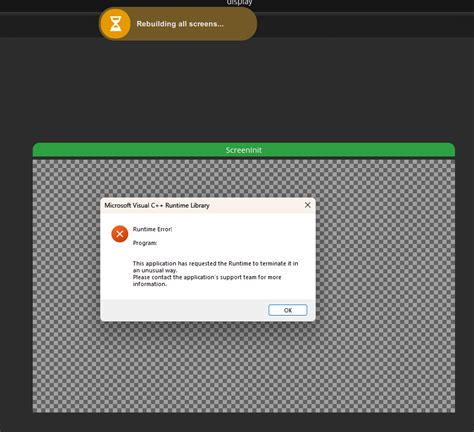This screenshot has height=432, width=474.
Task: Click OK in the Runtime Library dialog
Action: pyautogui.click(x=288, y=310)
